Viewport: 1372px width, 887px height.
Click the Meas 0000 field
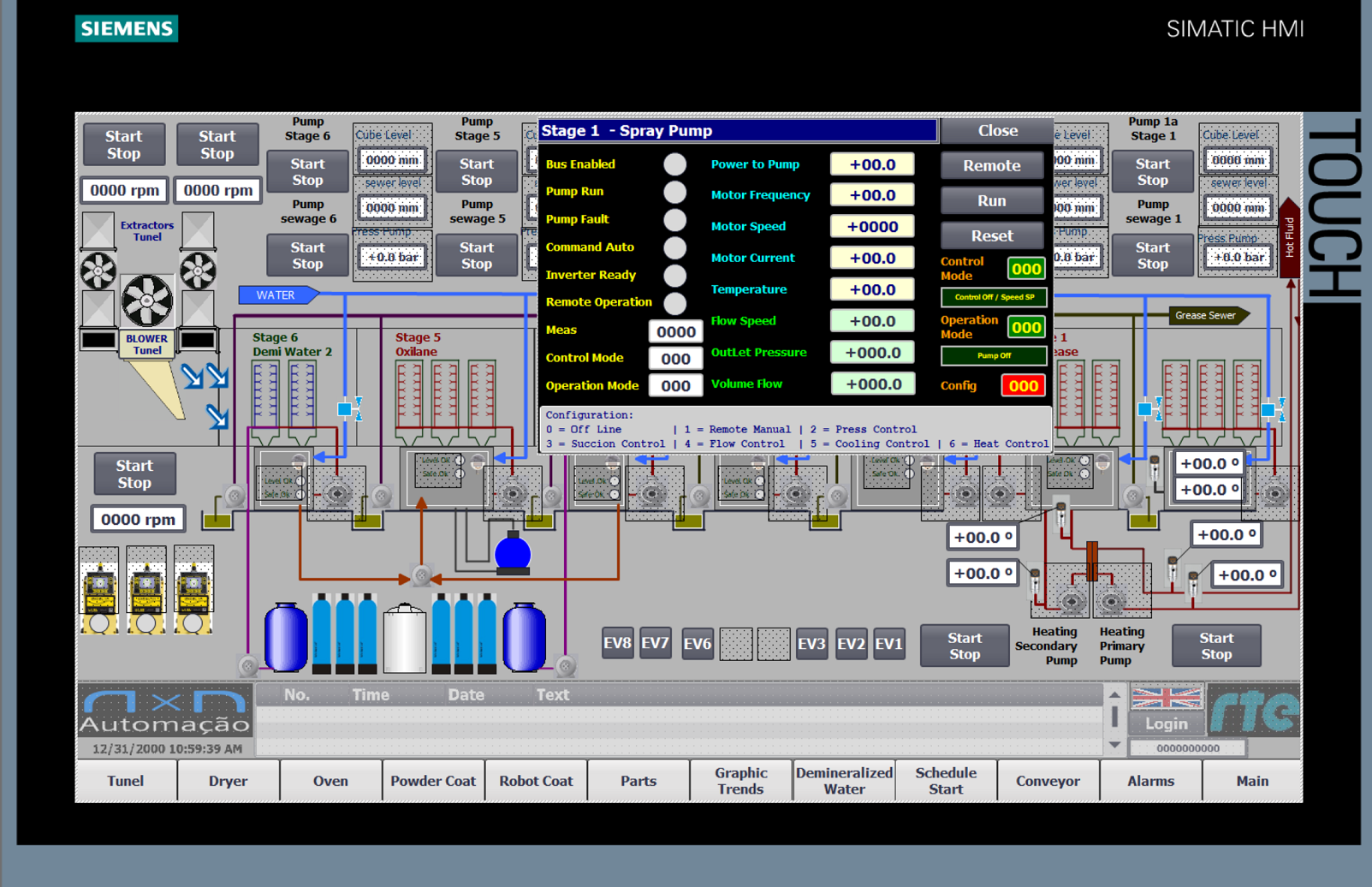pos(675,331)
